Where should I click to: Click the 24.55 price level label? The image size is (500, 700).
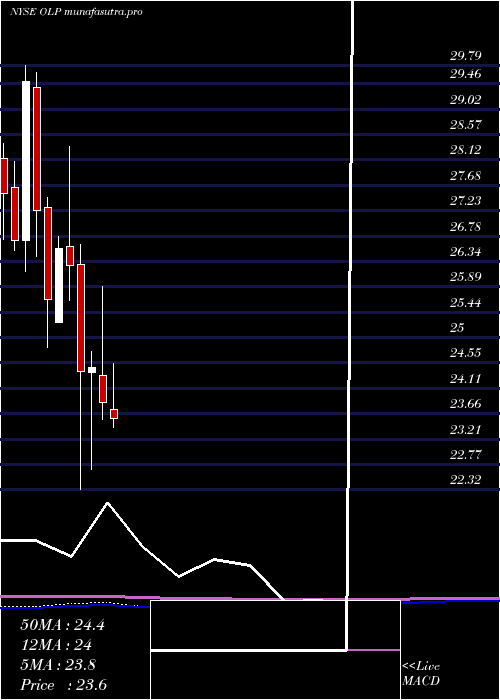click(466, 353)
